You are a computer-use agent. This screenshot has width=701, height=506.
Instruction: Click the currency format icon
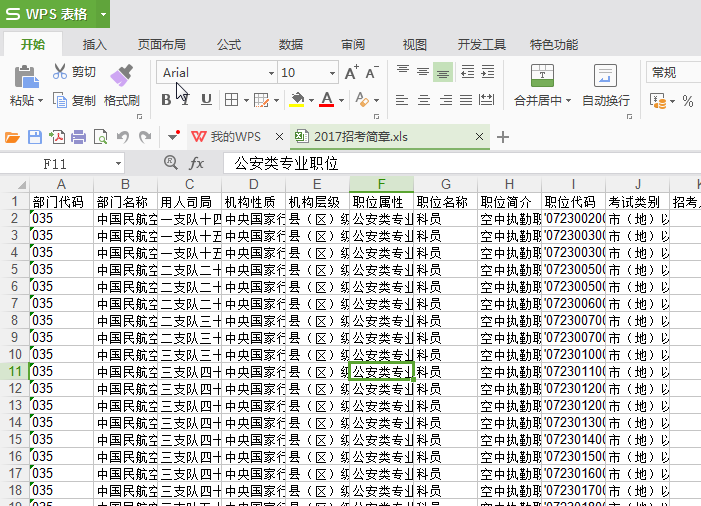click(x=658, y=101)
